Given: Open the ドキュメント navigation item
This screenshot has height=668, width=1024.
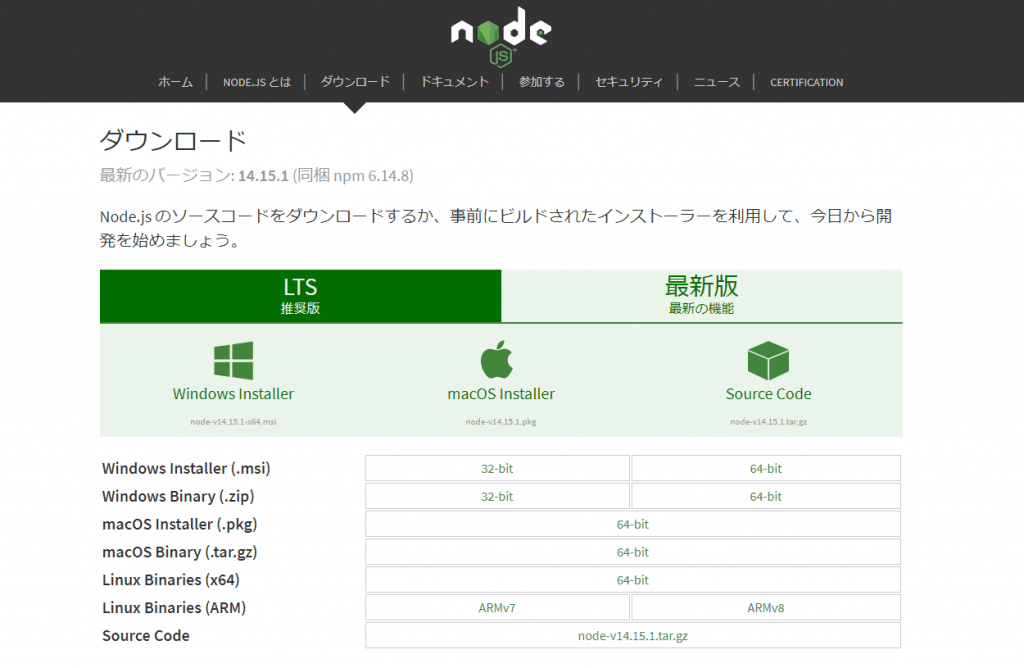Looking at the screenshot, I should point(455,82).
